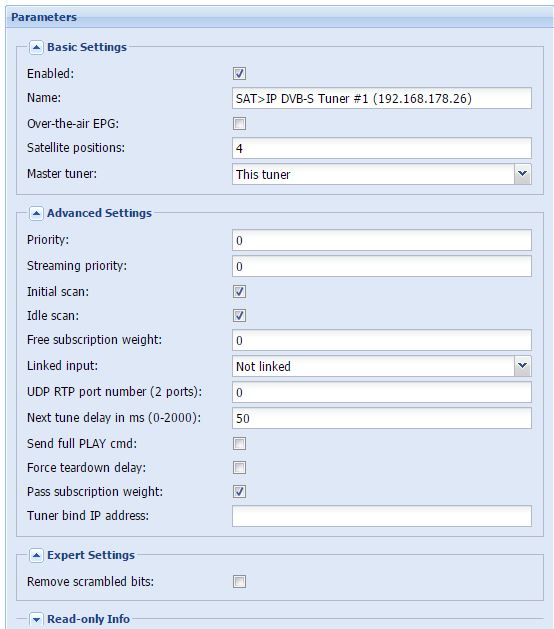The height and width of the screenshot is (629, 554).
Task: Click the Next tune delay field
Action: (382, 418)
